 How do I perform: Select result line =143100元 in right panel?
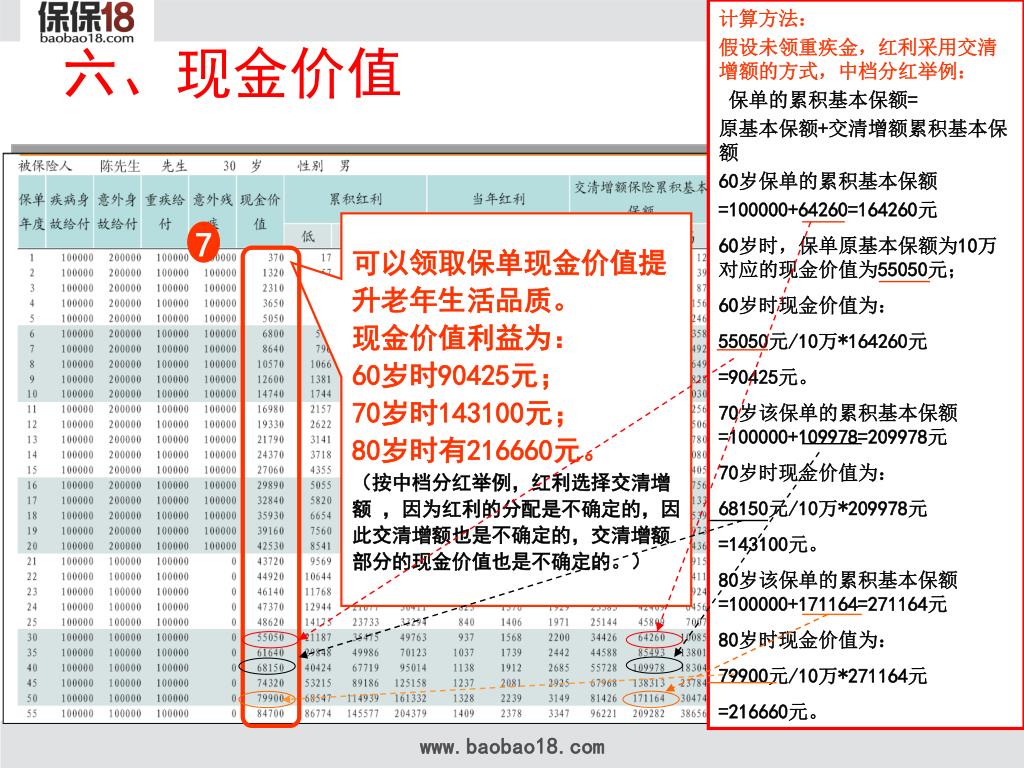click(769, 544)
